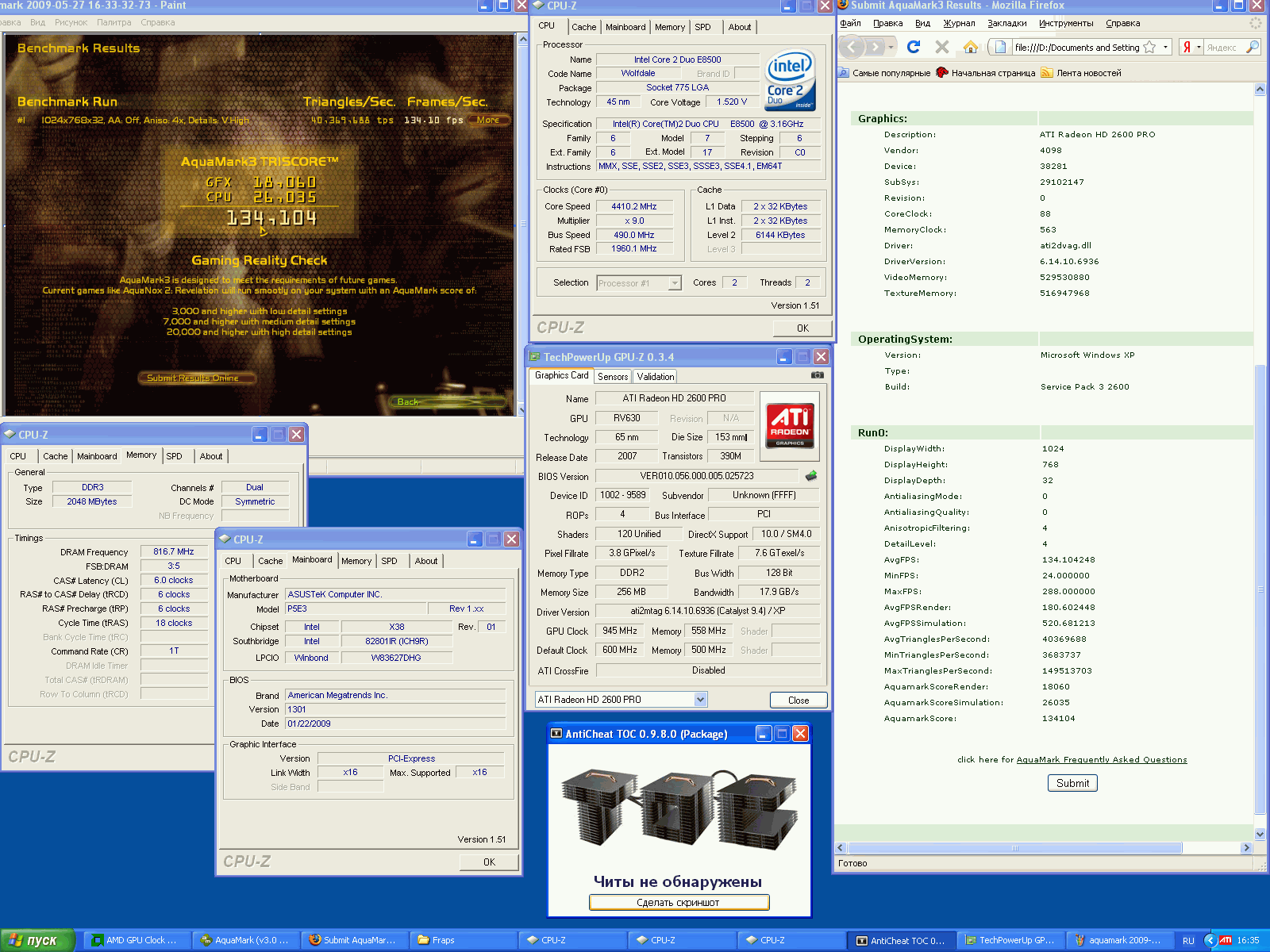Switch to AquaMark (v3.0) taskbar item

click(x=248, y=940)
